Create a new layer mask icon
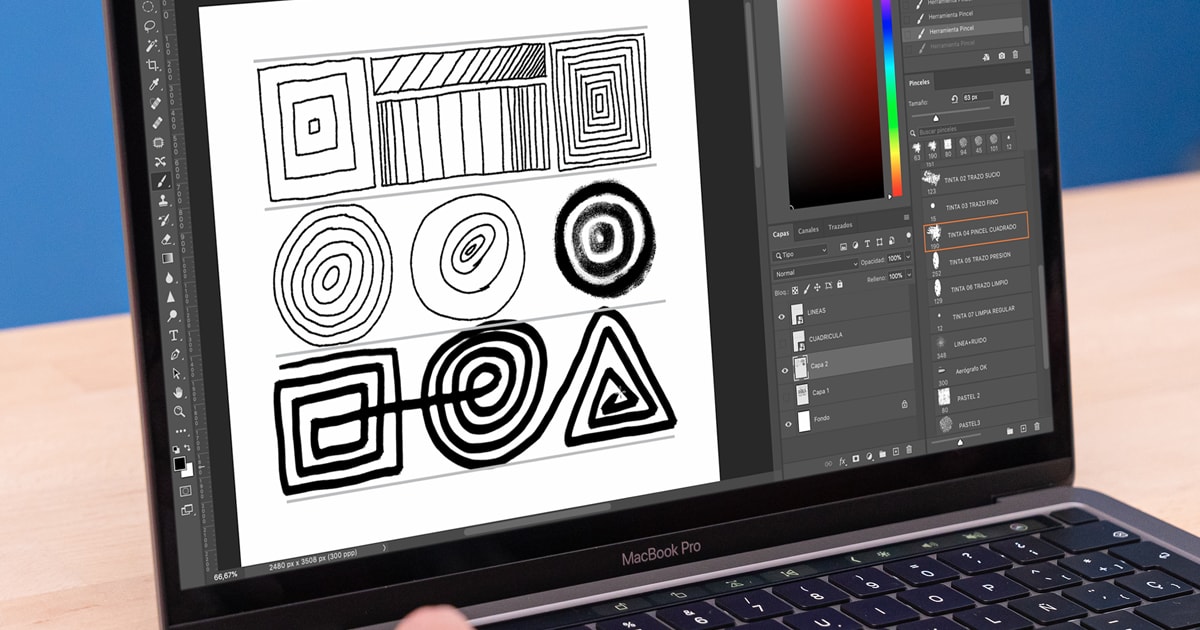This screenshot has height=630, width=1200. [856, 458]
